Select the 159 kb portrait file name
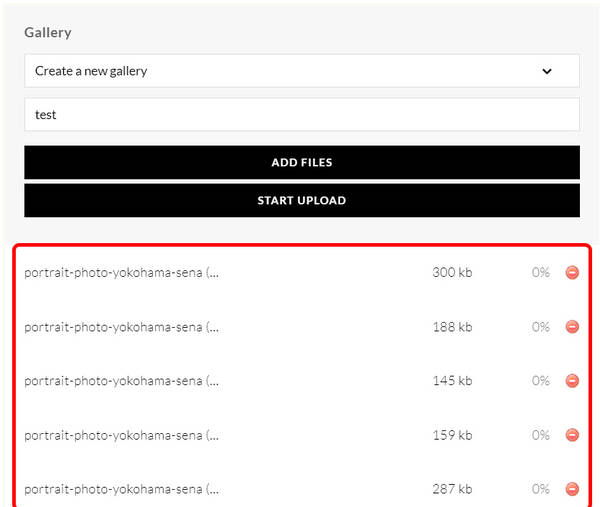 click(x=121, y=435)
